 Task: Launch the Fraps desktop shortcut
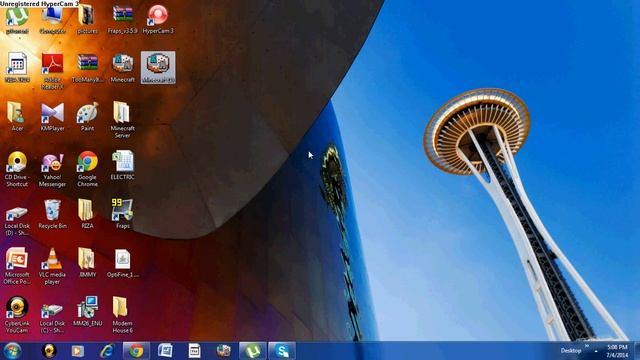point(122,214)
